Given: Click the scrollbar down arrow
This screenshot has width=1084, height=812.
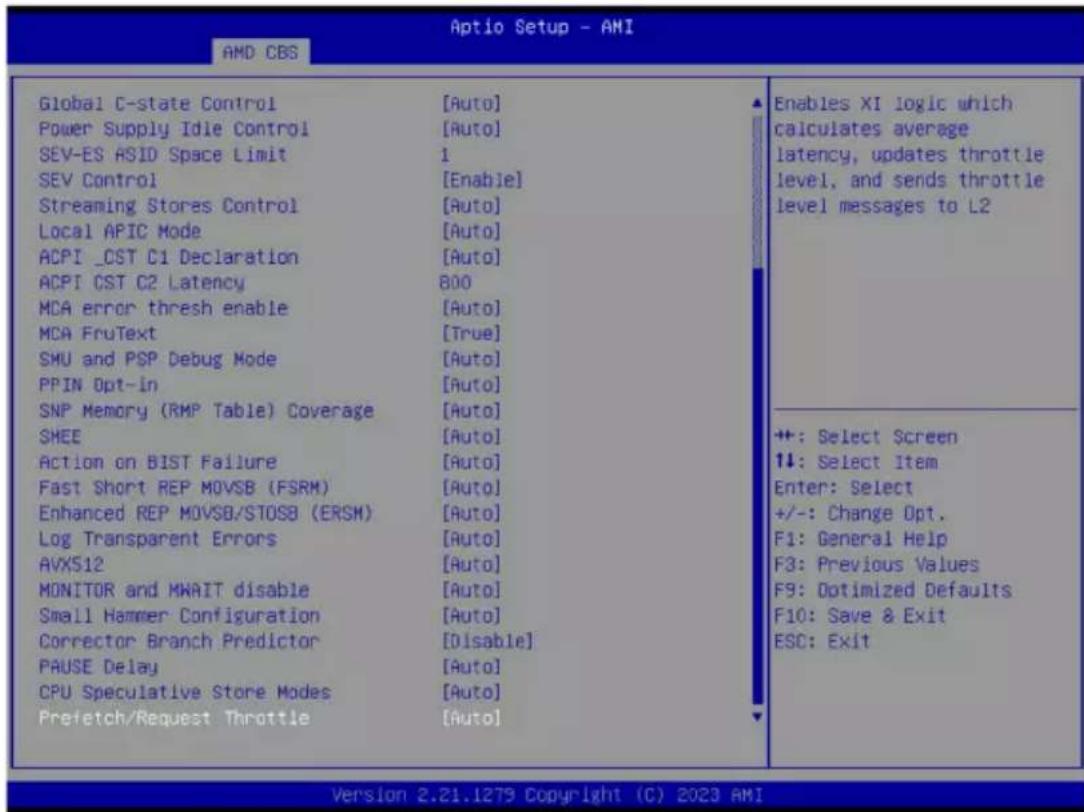Looking at the screenshot, I should 757,717.
